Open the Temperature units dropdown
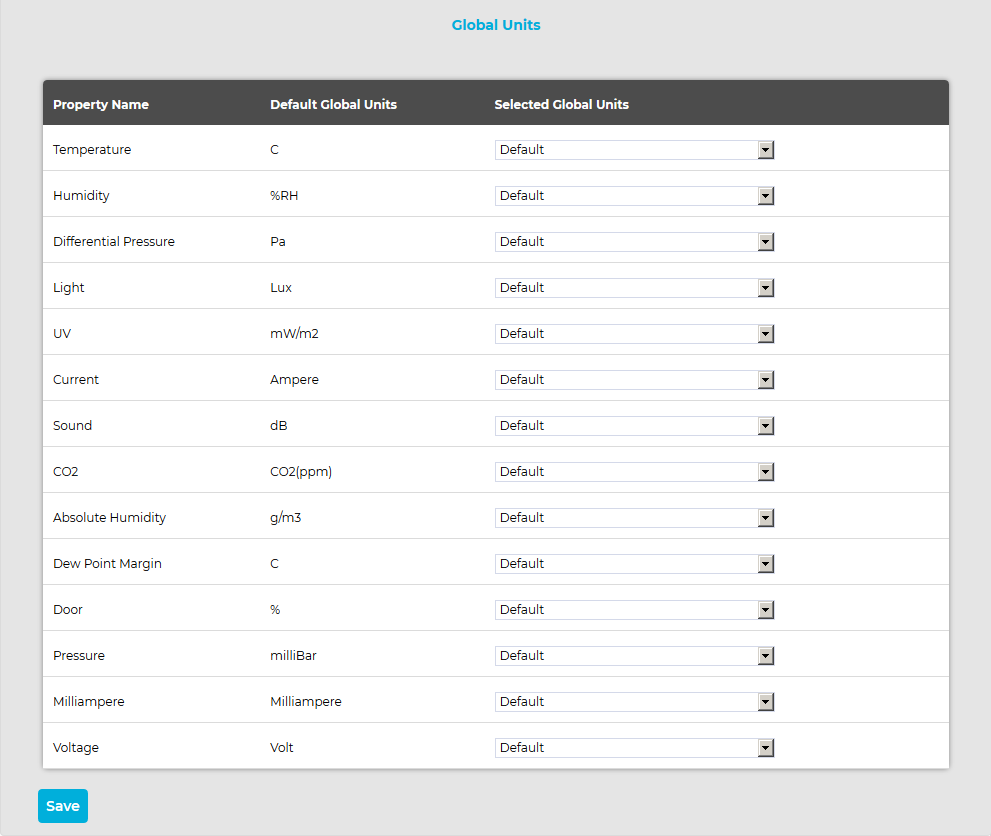Screen dimensions: 991x836 [x=634, y=150]
